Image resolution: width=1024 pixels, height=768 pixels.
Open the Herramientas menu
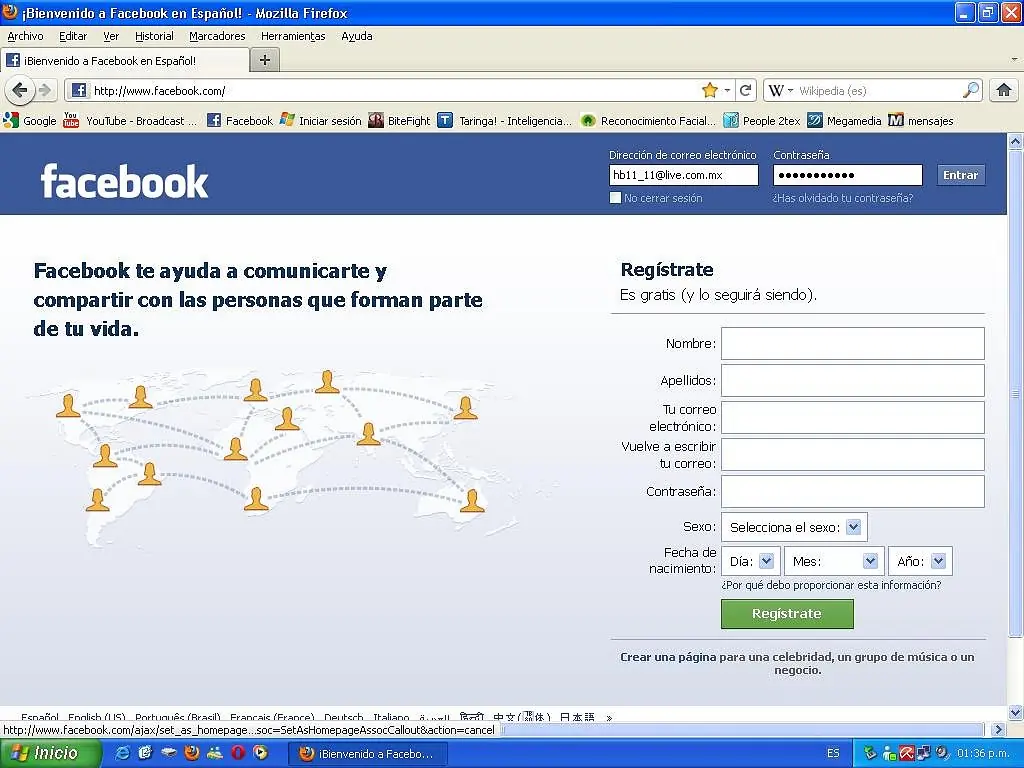[x=293, y=36]
